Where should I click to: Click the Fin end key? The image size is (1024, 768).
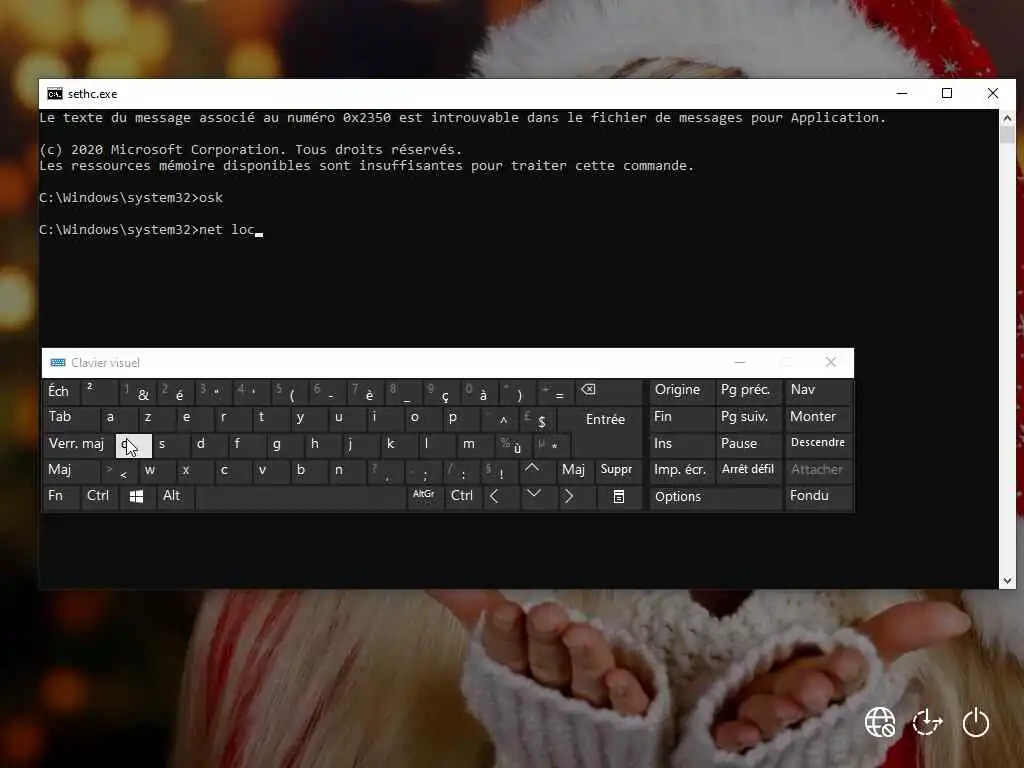pyautogui.click(x=681, y=418)
